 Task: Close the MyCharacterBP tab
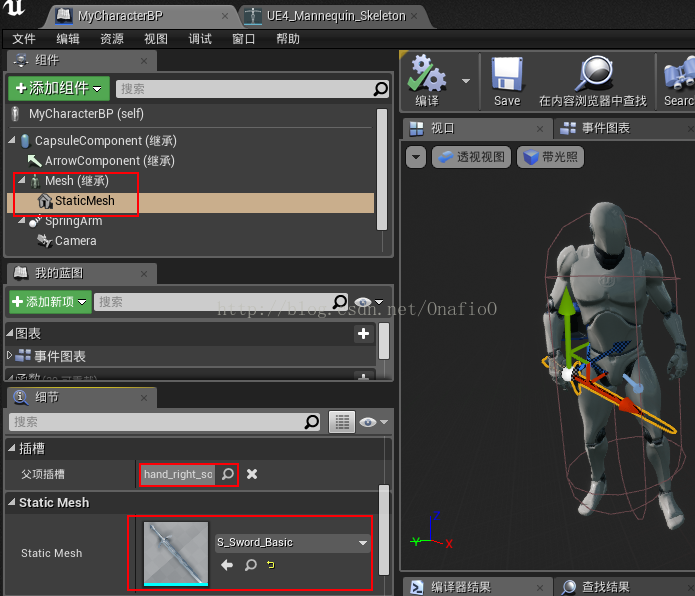[x=225, y=16]
